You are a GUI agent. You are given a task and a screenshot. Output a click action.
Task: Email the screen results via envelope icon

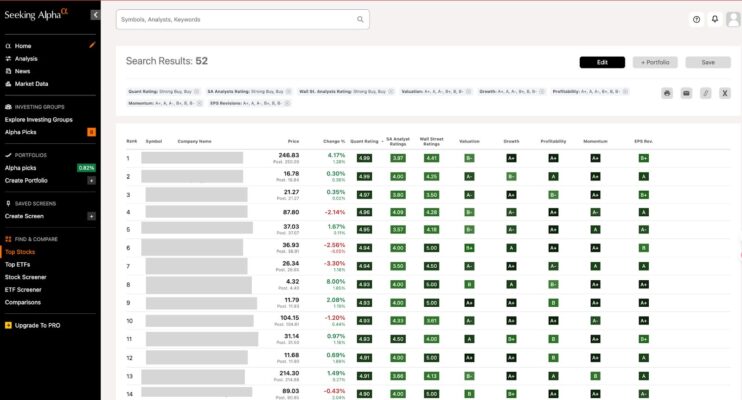point(686,93)
